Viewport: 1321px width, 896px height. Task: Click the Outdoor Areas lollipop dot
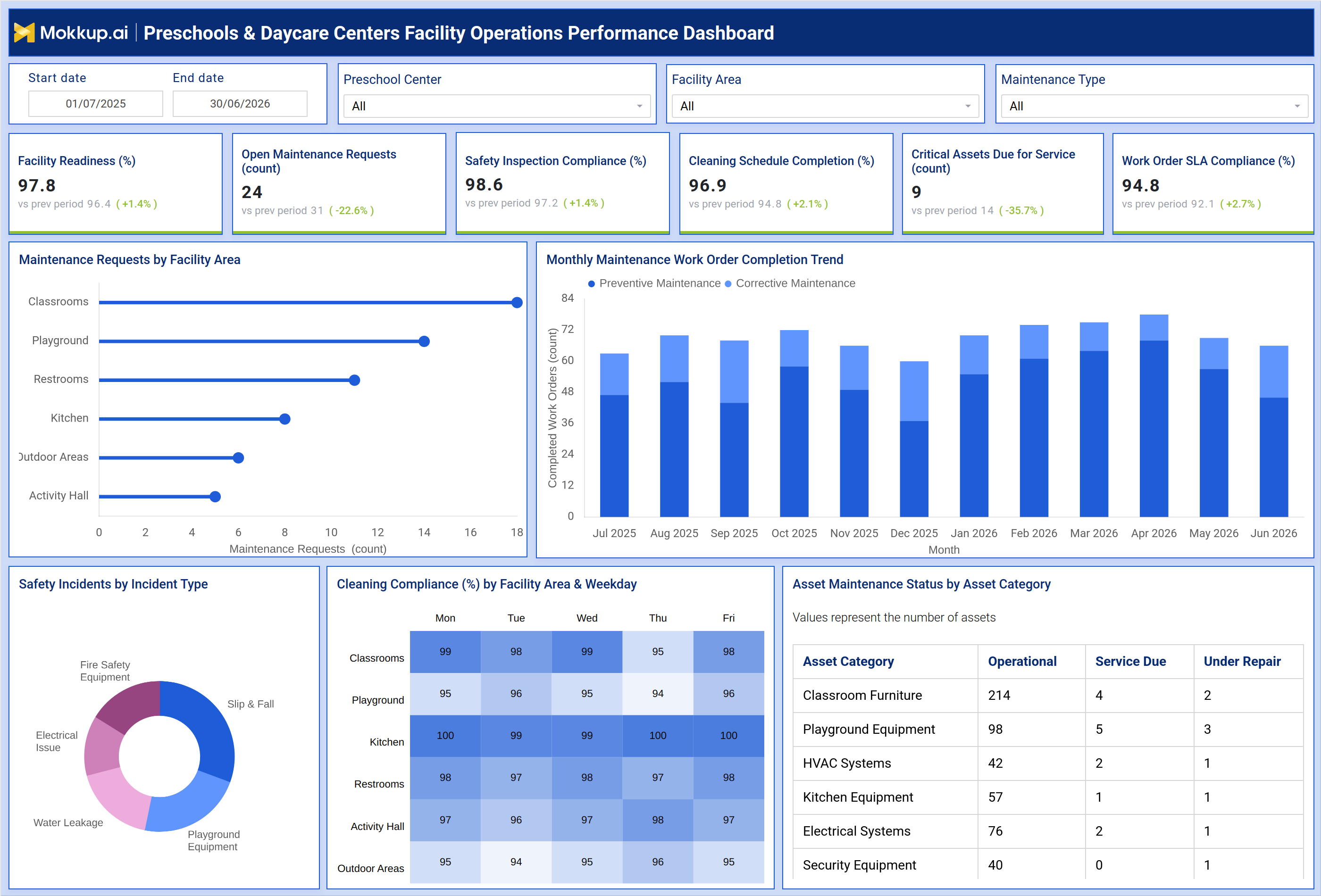[x=239, y=457]
